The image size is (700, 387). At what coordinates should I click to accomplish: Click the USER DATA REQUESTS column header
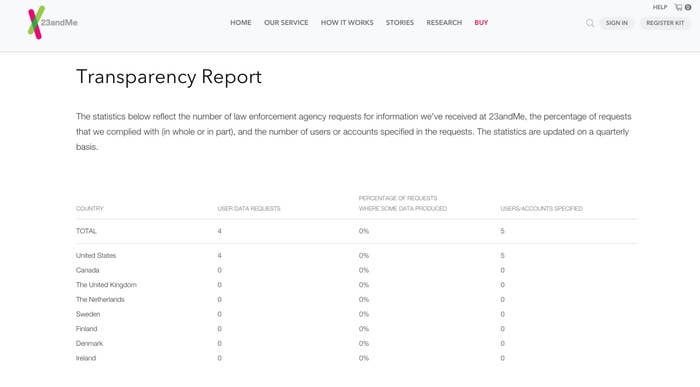[x=249, y=208]
